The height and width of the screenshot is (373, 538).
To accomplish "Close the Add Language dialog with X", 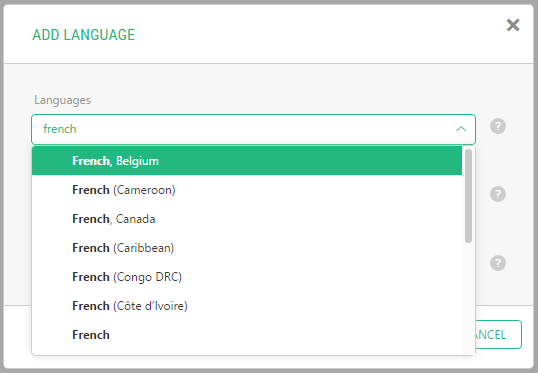I will coord(513,25).
